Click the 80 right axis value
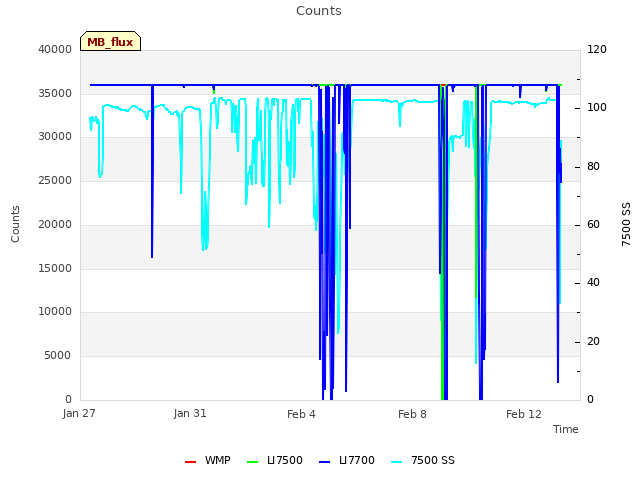This screenshot has width=640, height=480. pyautogui.click(x=593, y=167)
